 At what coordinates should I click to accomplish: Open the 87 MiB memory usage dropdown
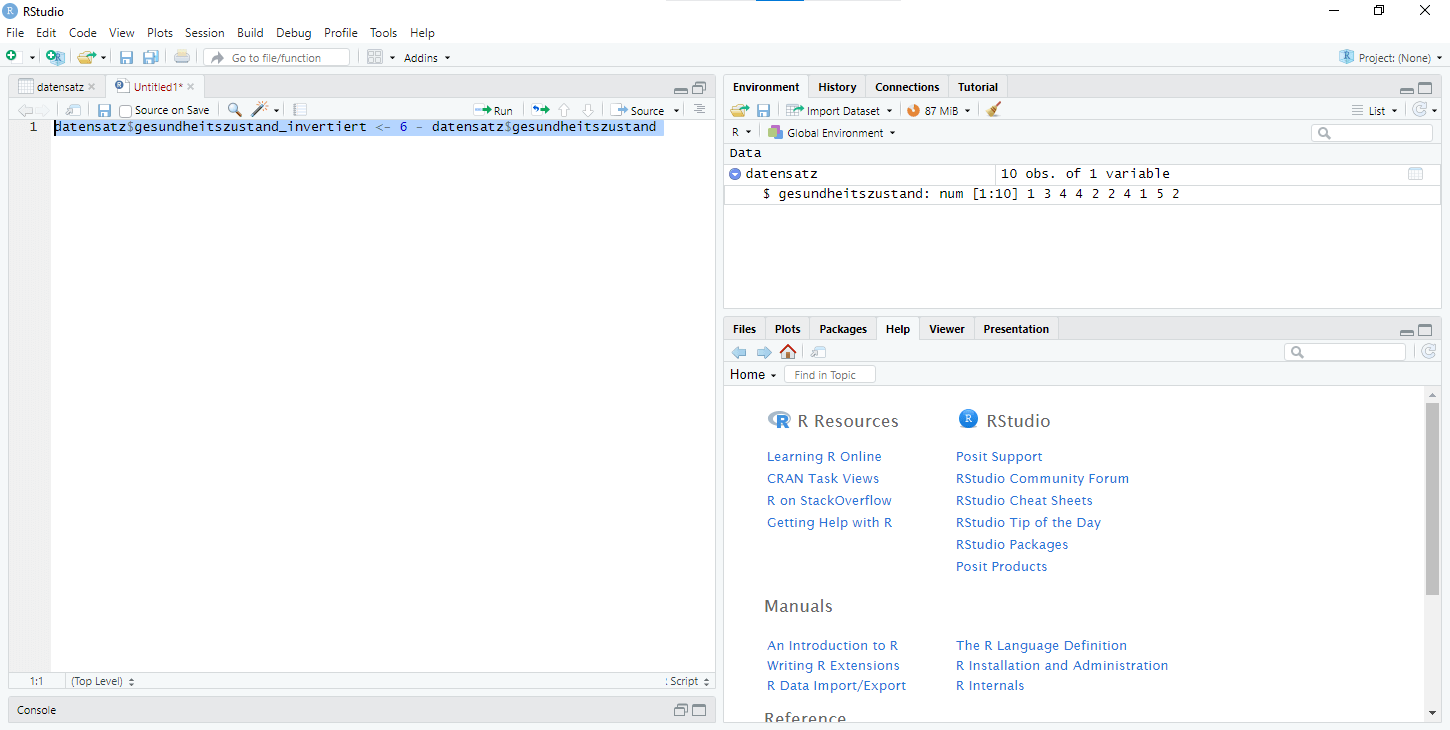[x=940, y=111]
